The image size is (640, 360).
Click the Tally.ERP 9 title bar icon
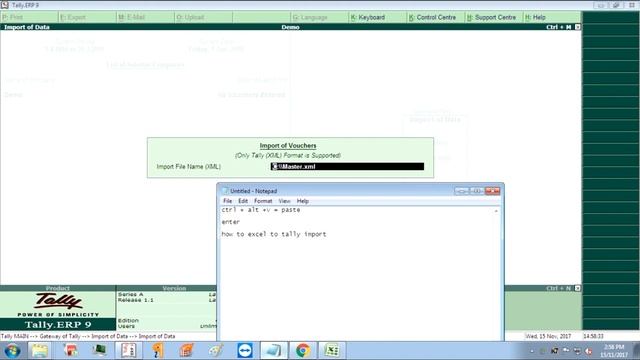pyautogui.click(x=4, y=5)
